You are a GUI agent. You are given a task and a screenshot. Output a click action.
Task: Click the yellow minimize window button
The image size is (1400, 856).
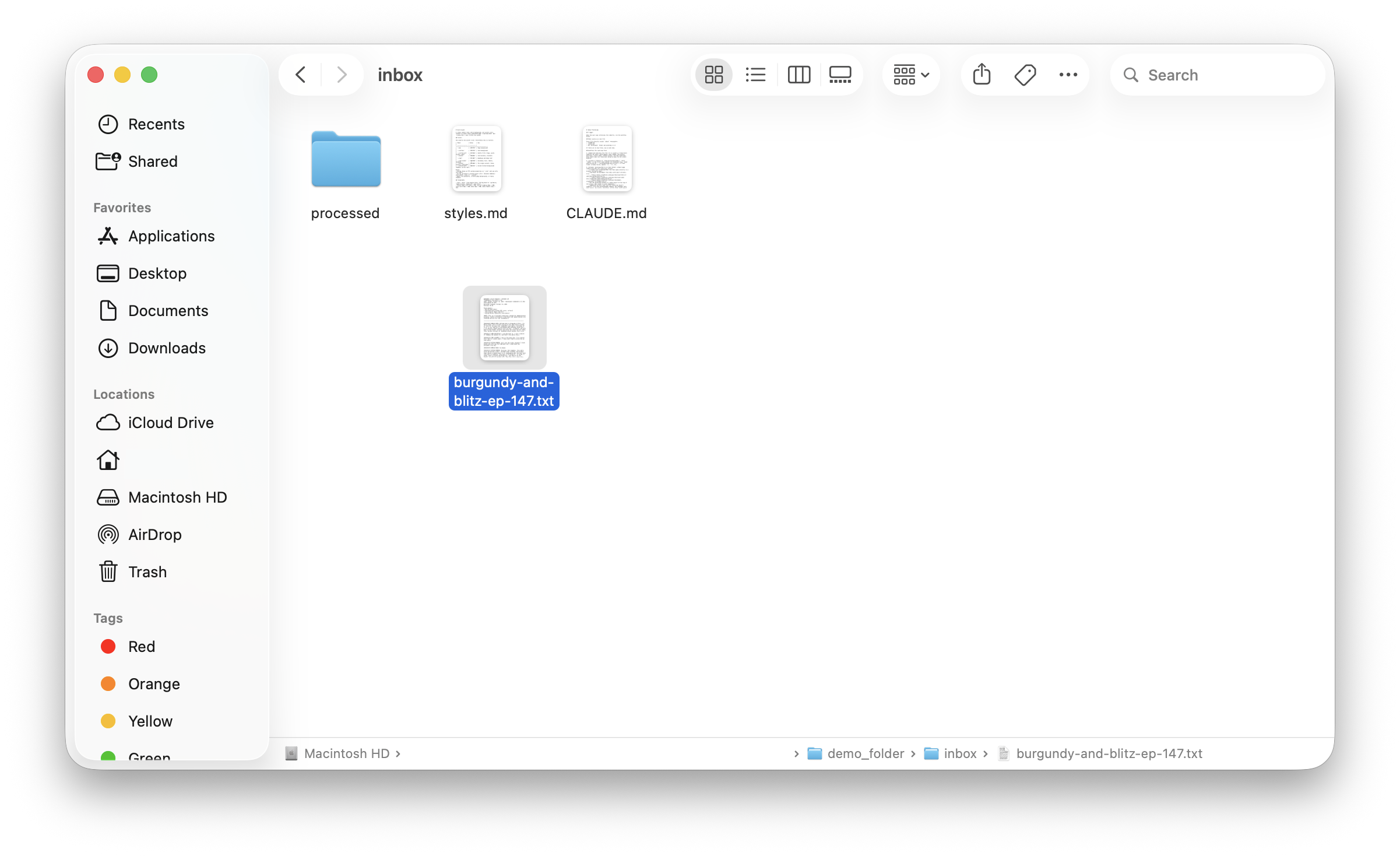(x=122, y=75)
